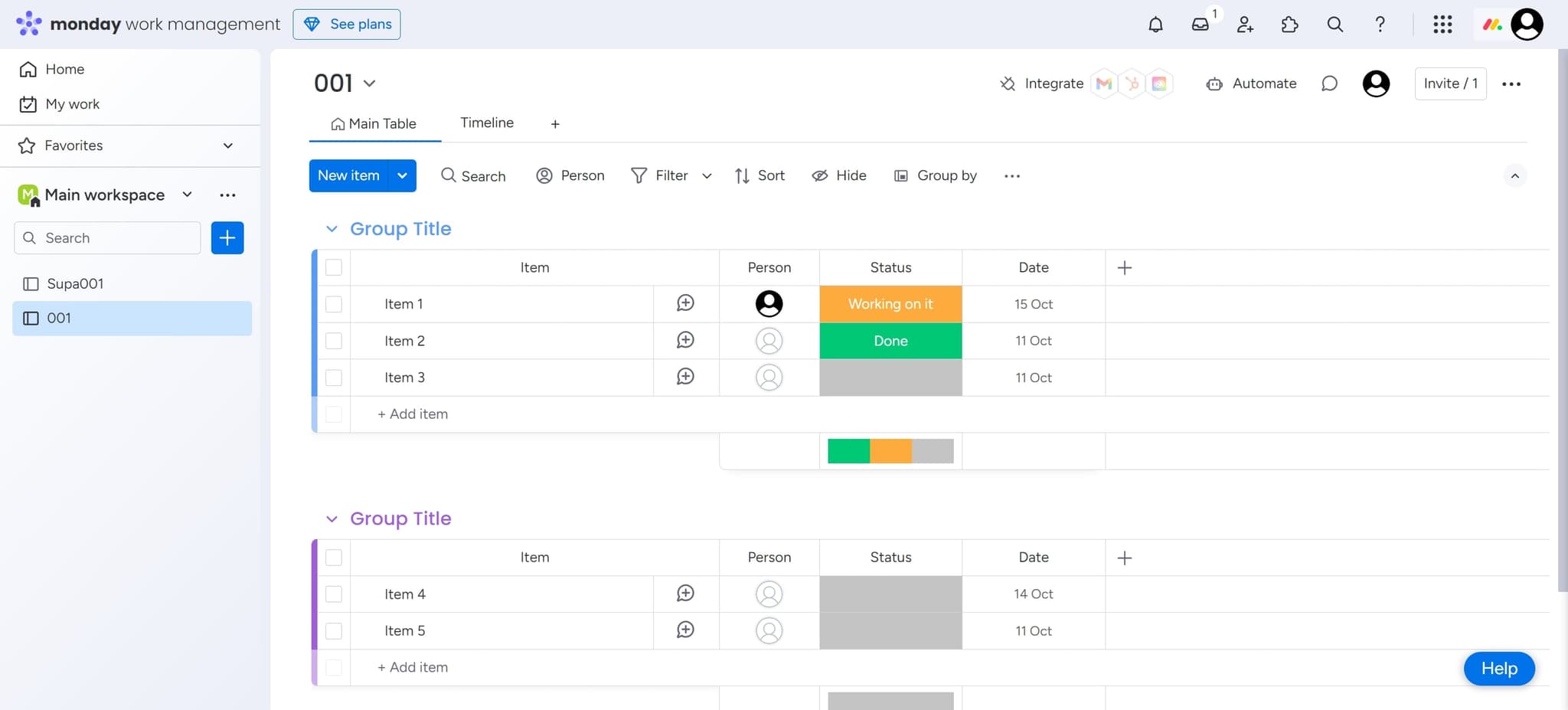The image size is (1568, 710).
Task: Collapse the first Group Title section
Action: [332, 228]
